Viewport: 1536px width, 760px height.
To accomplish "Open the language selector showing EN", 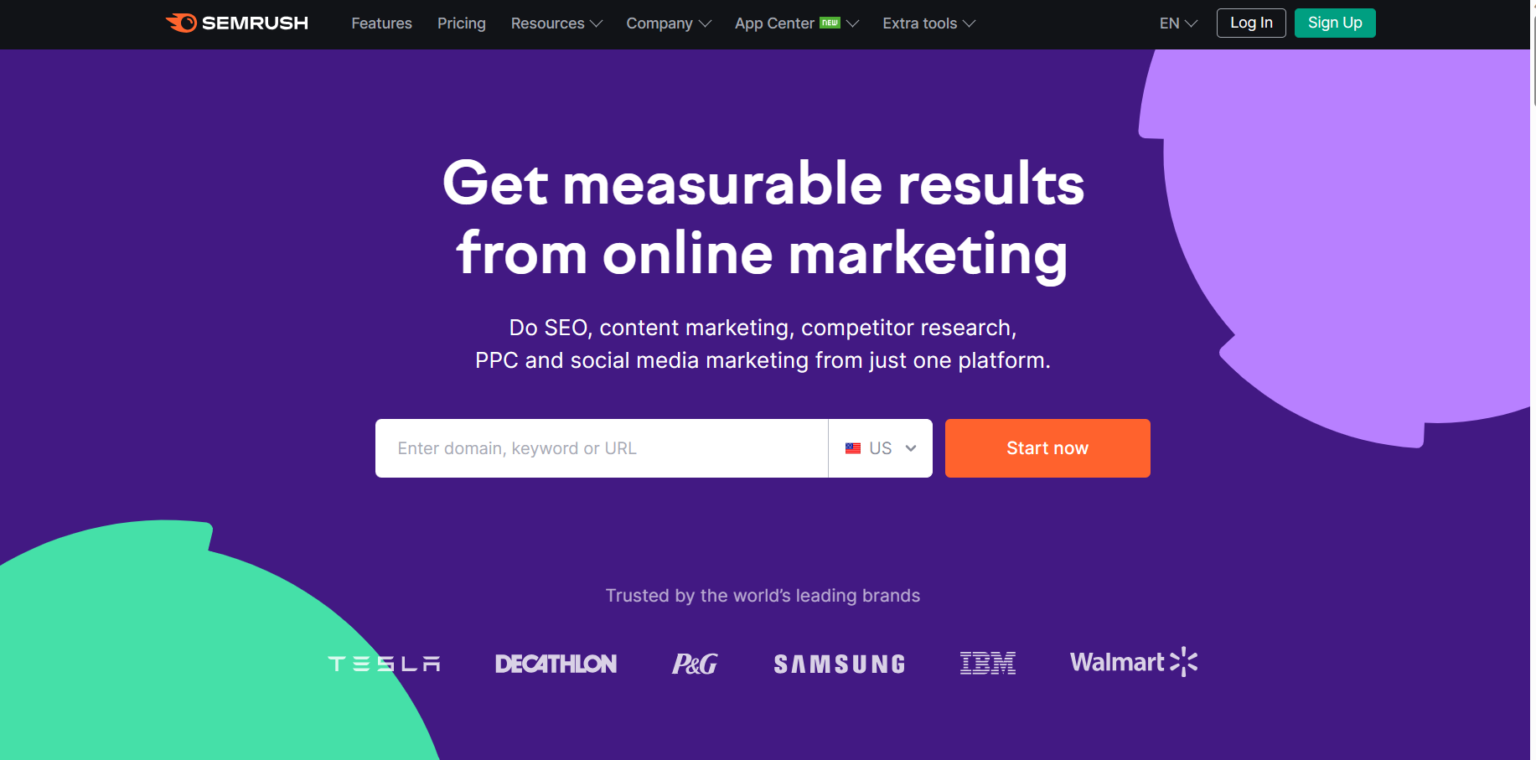I will pyautogui.click(x=1177, y=23).
